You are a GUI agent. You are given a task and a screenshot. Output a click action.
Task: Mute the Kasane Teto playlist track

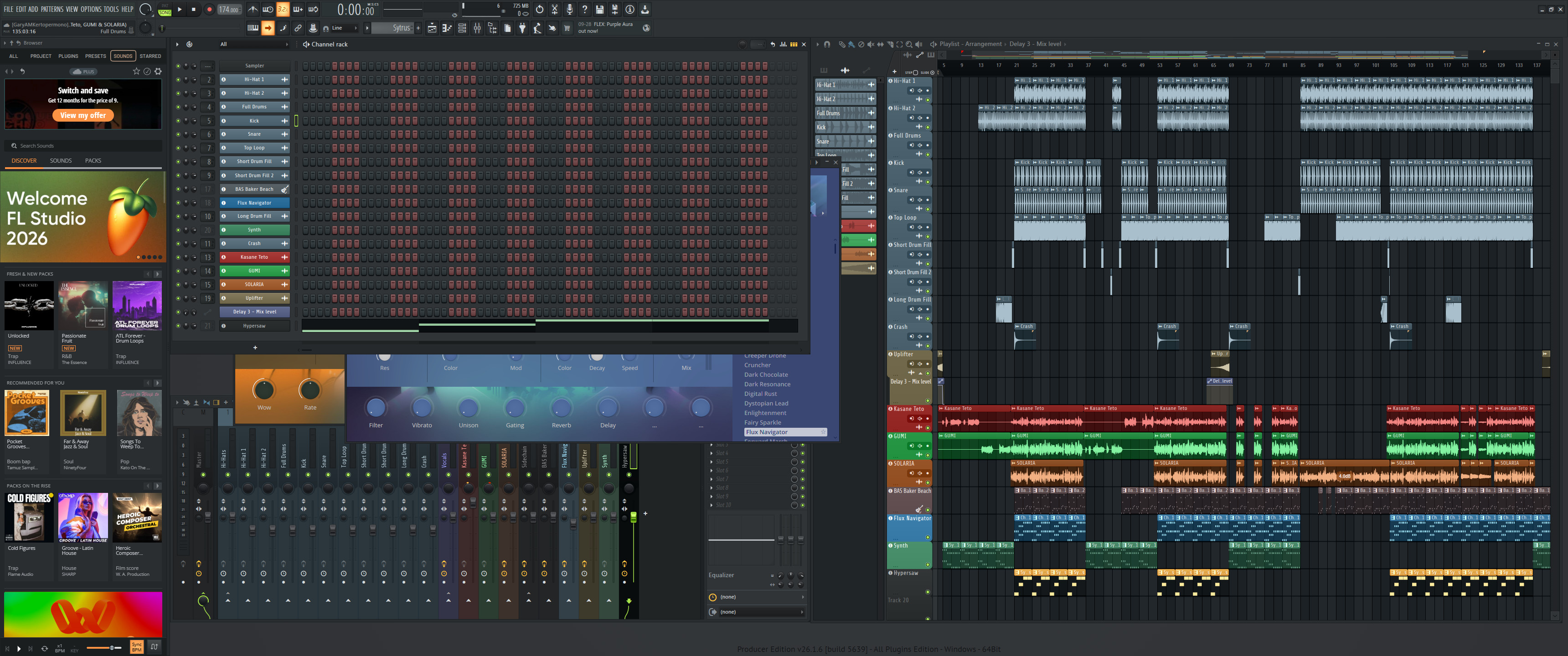click(x=928, y=428)
